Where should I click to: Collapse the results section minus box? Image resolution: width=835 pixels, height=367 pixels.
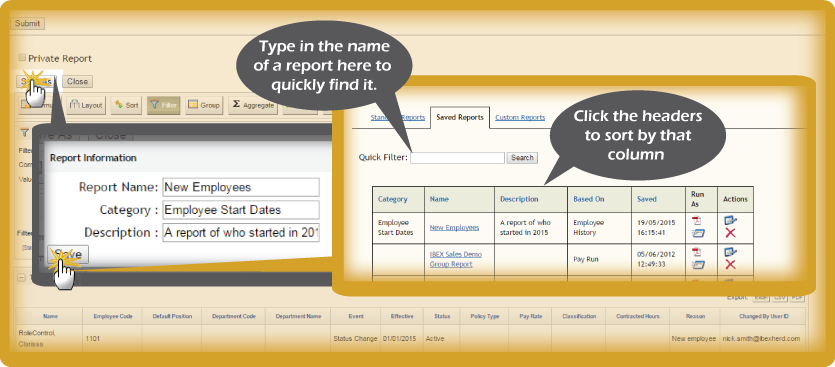[22, 278]
